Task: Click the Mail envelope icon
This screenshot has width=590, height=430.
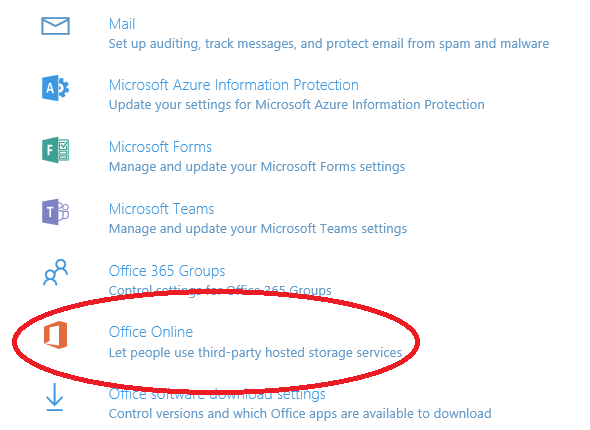Action: (x=55, y=26)
